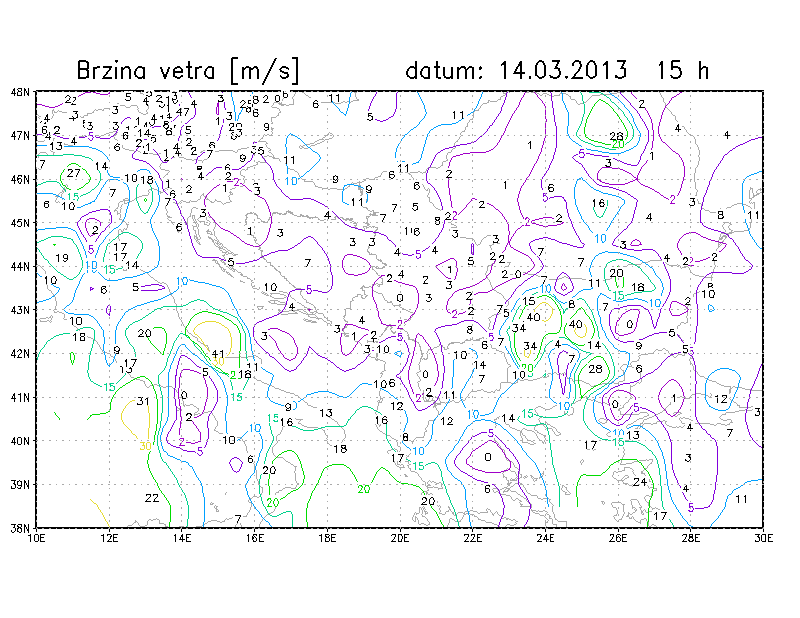Select the 42N latitude axis label
800x618 pixels.
pos(20,354)
